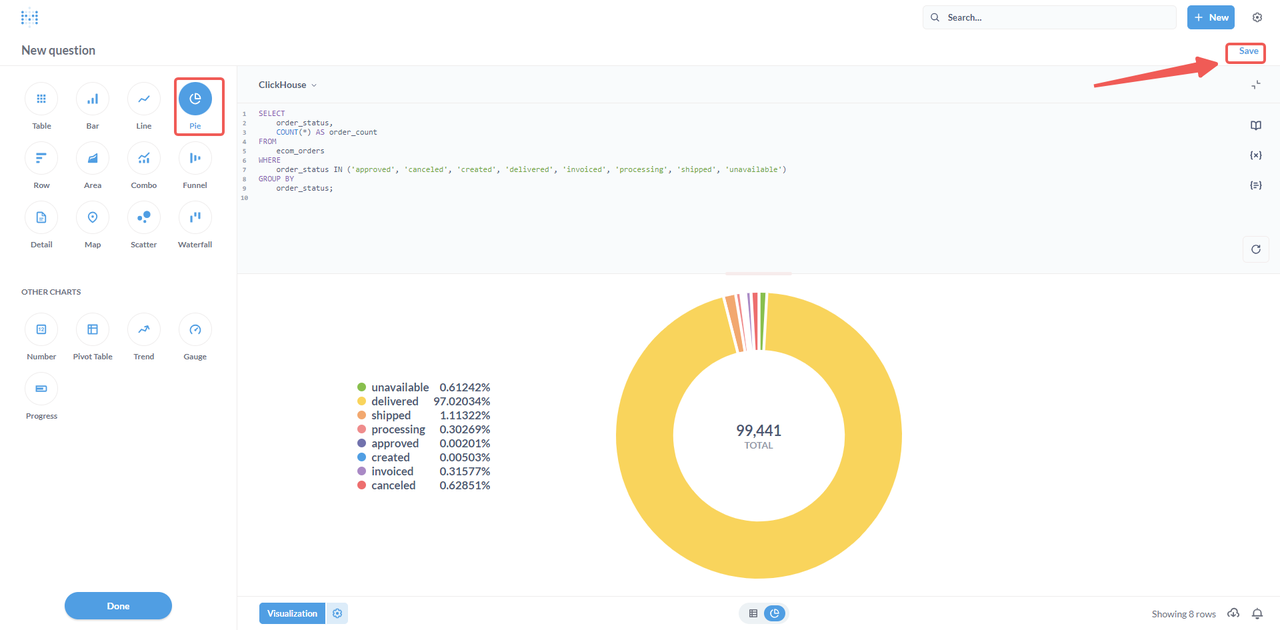
Task: Select the Gauge visualization
Action: pyautogui.click(x=195, y=329)
